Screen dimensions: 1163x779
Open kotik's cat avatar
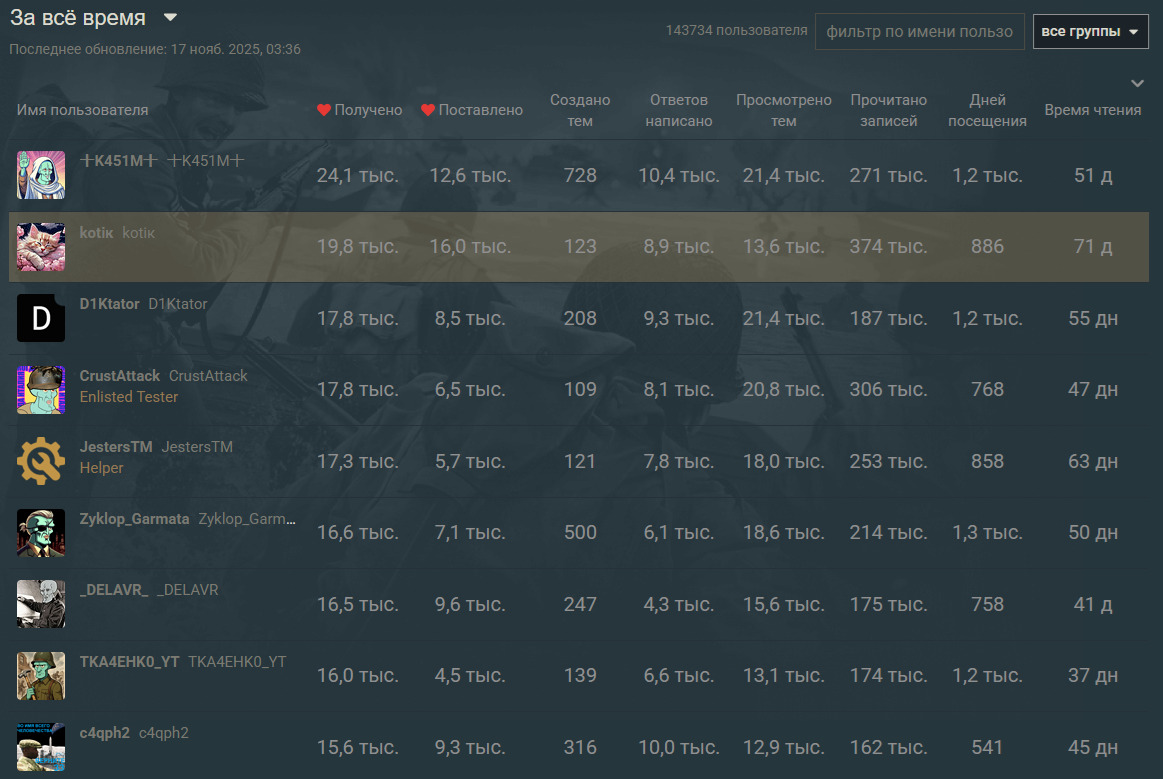pos(41,247)
